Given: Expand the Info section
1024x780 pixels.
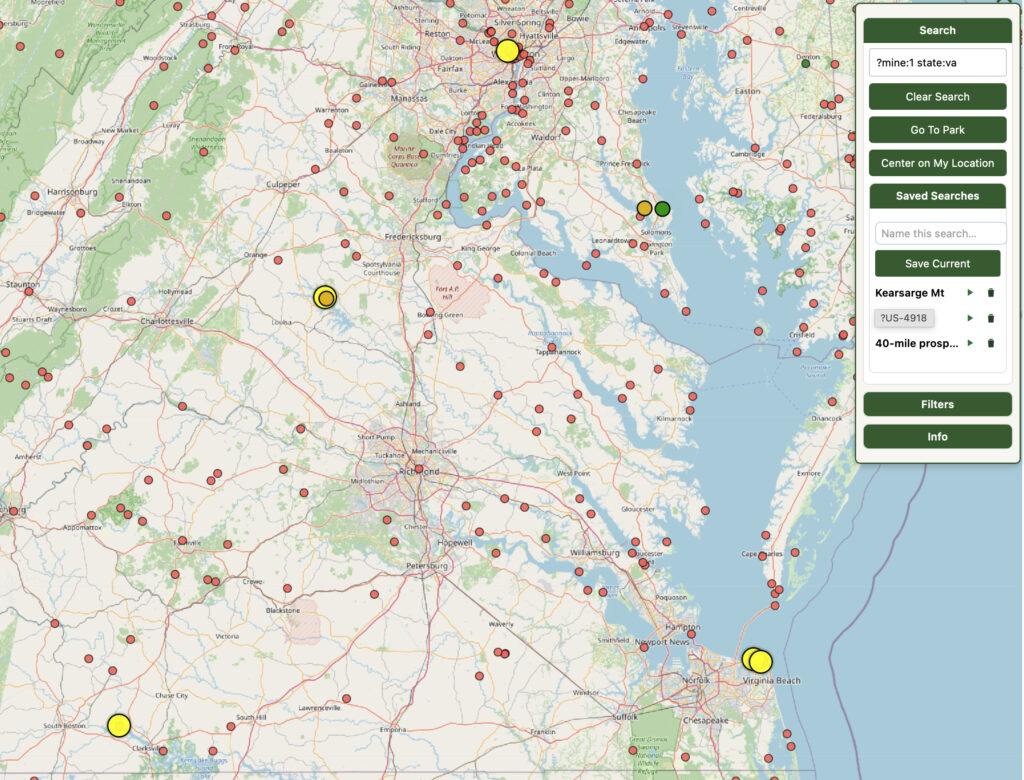Looking at the screenshot, I should click(937, 437).
